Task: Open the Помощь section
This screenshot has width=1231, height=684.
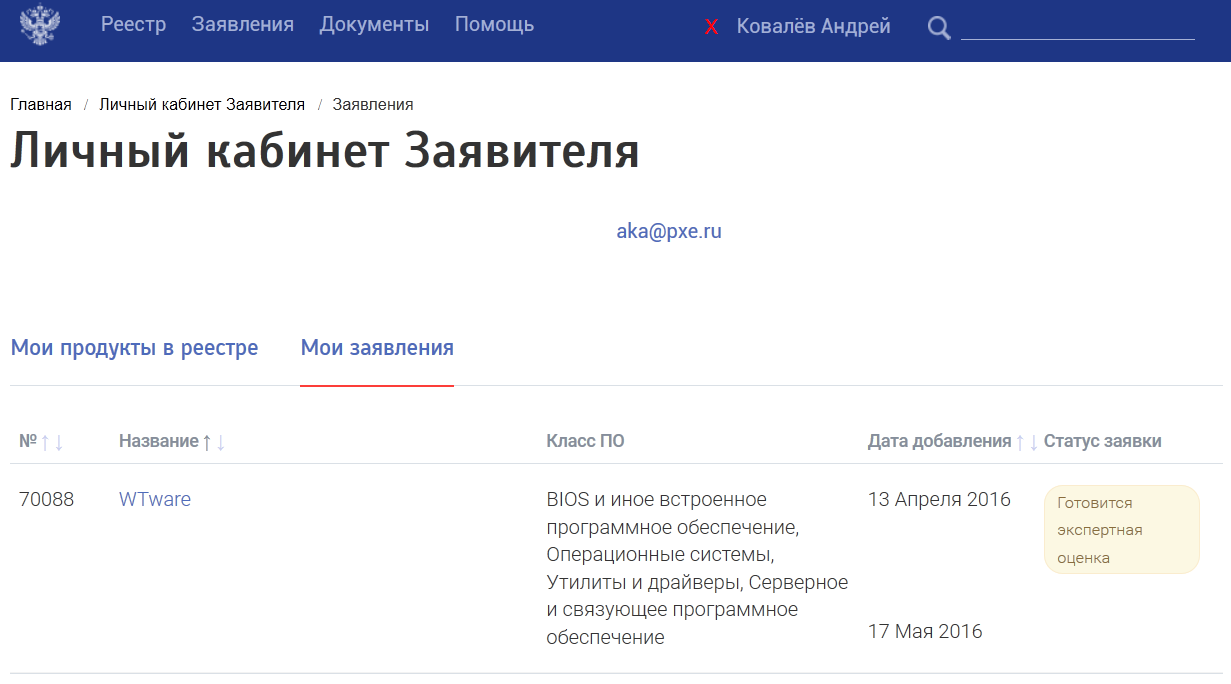Action: (494, 25)
